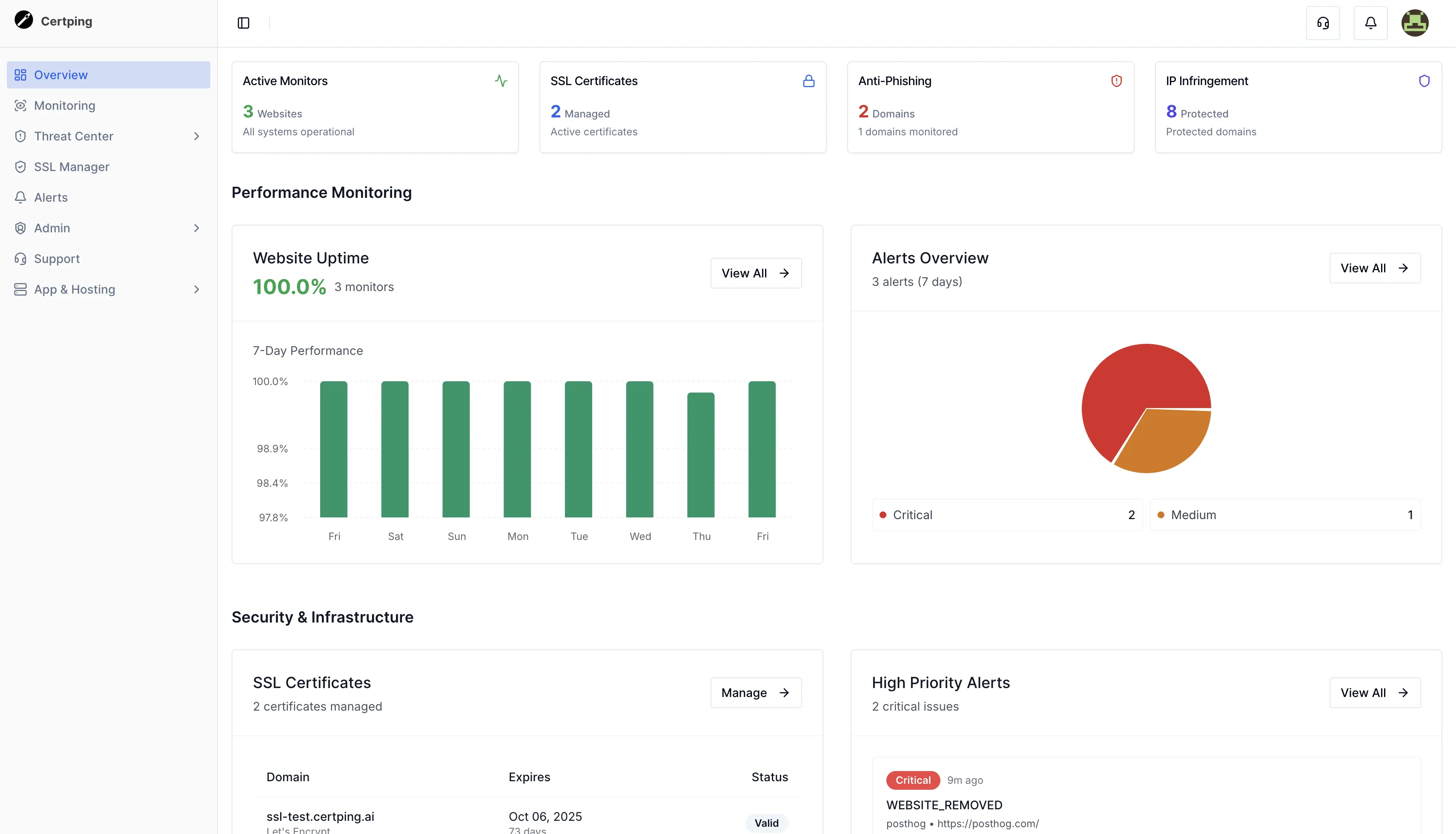
Task: Click Anti-Phishing shield alert icon
Action: pyautogui.click(x=1116, y=81)
